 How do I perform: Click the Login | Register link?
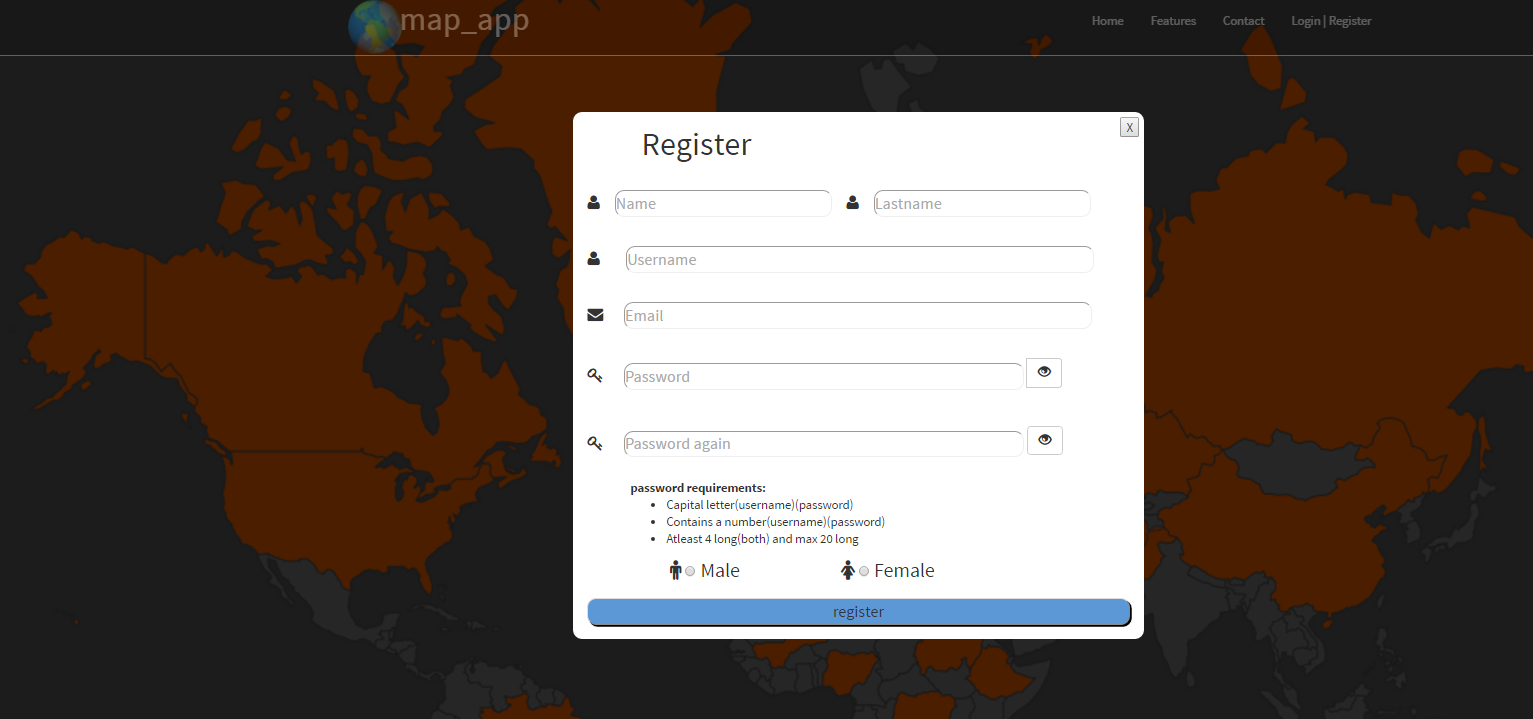1331,21
